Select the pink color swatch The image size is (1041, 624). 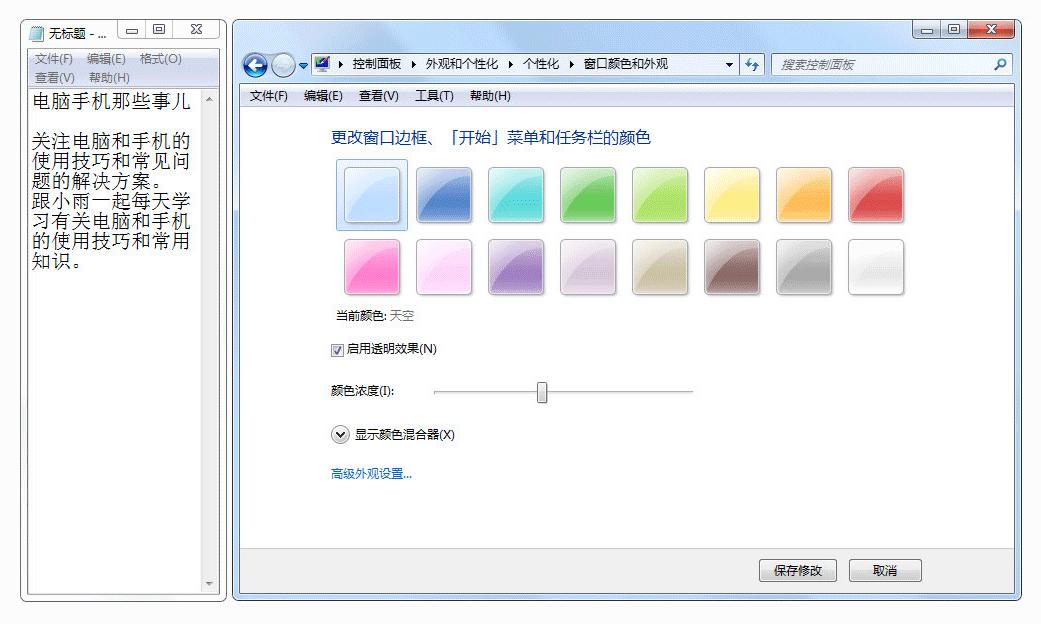(x=371, y=267)
